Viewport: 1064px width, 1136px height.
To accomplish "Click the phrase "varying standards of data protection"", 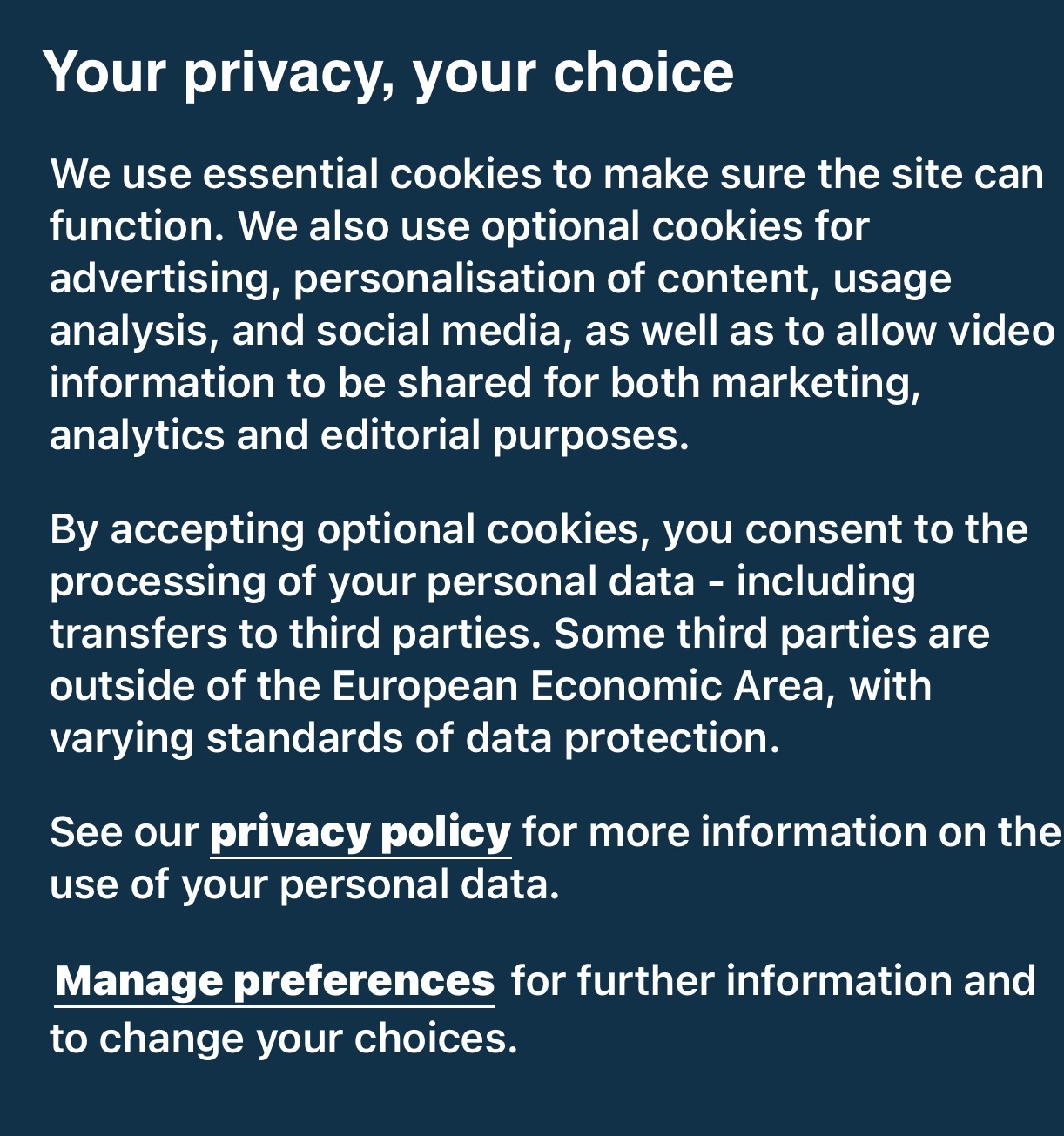I will click(414, 738).
